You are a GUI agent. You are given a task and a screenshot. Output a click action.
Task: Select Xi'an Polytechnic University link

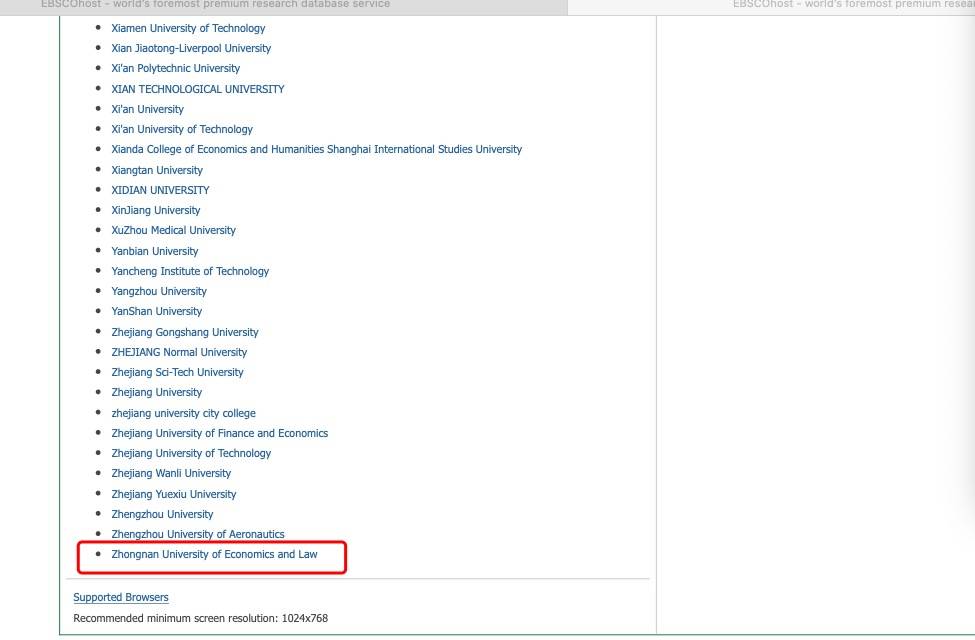(x=175, y=68)
